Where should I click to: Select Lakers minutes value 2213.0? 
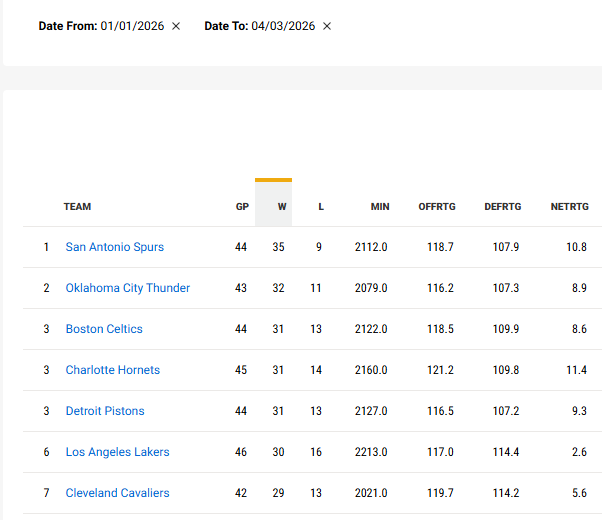pyautogui.click(x=371, y=452)
